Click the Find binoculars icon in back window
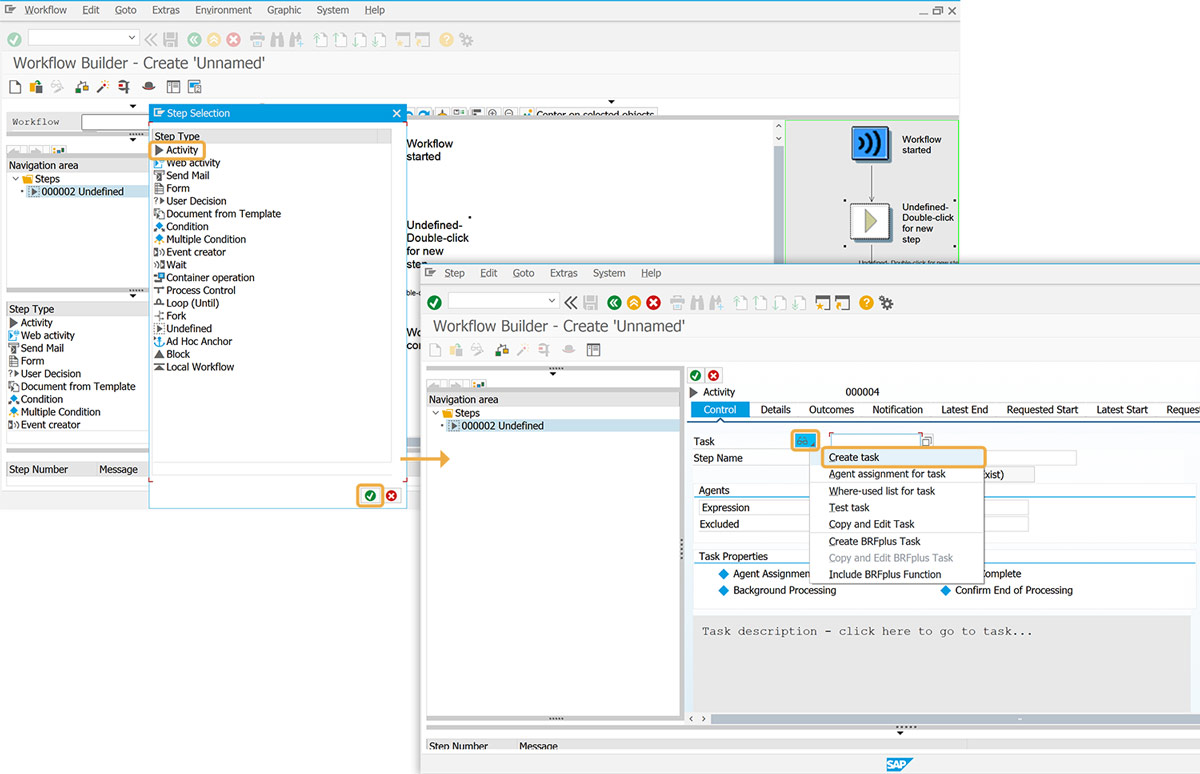The image size is (1200, 774). tap(277, 39)
